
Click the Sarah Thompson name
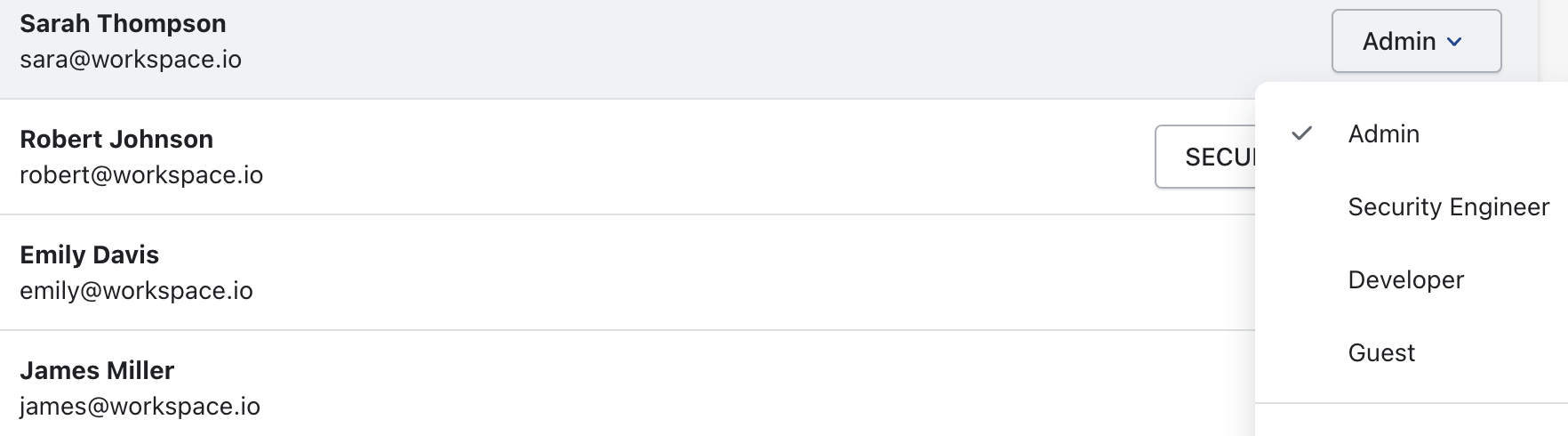pyautogui.click(x=123, y=23)
